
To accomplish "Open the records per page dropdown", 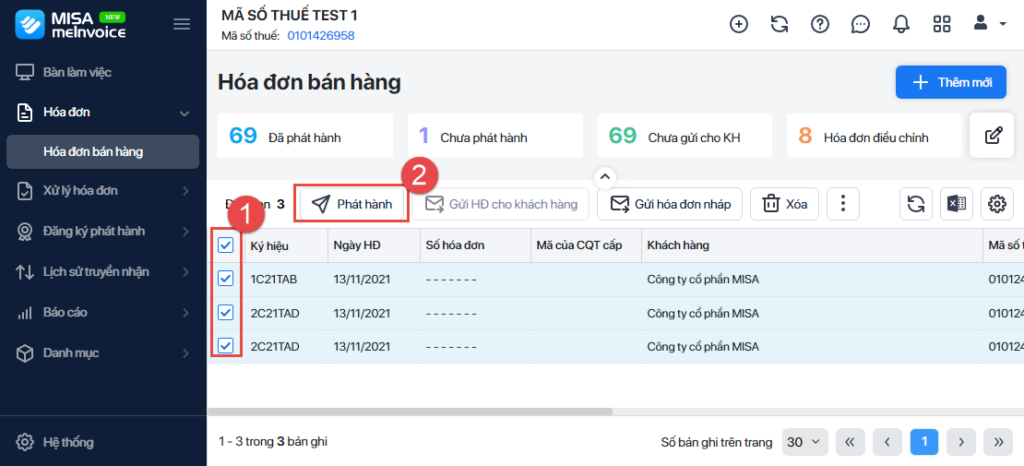I will point(806,441).
